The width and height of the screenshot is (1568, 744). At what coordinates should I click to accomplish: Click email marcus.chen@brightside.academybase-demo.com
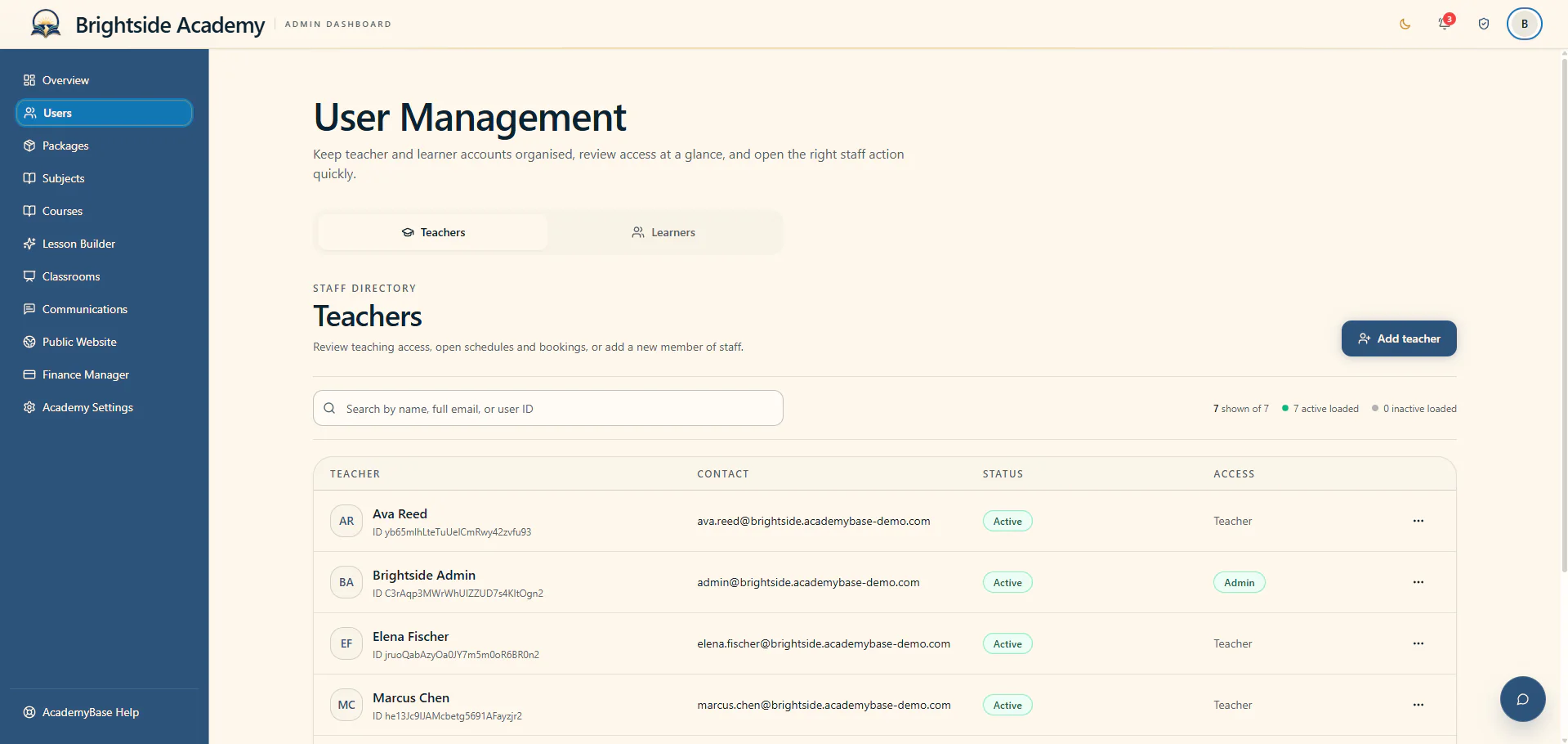824,705
